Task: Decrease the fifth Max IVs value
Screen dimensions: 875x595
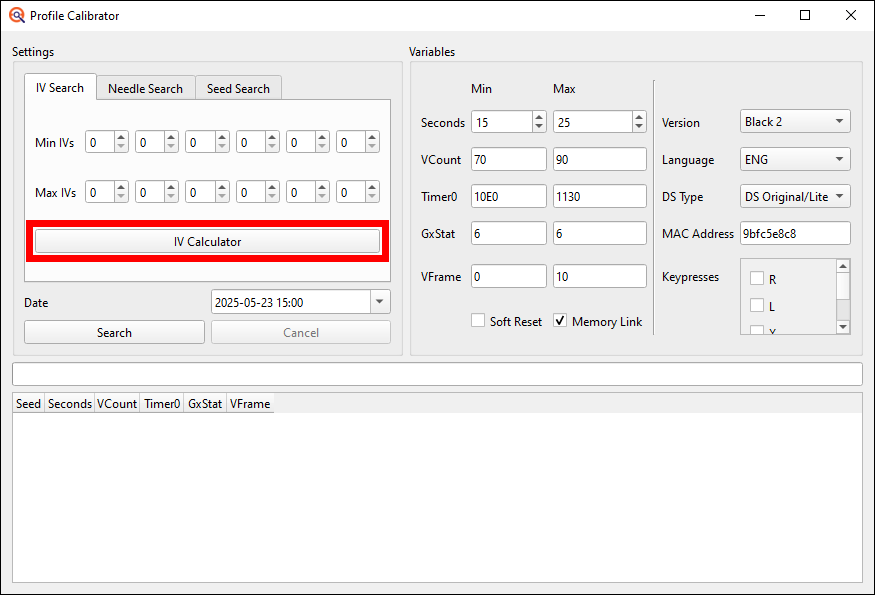Action: click(322, 197)
